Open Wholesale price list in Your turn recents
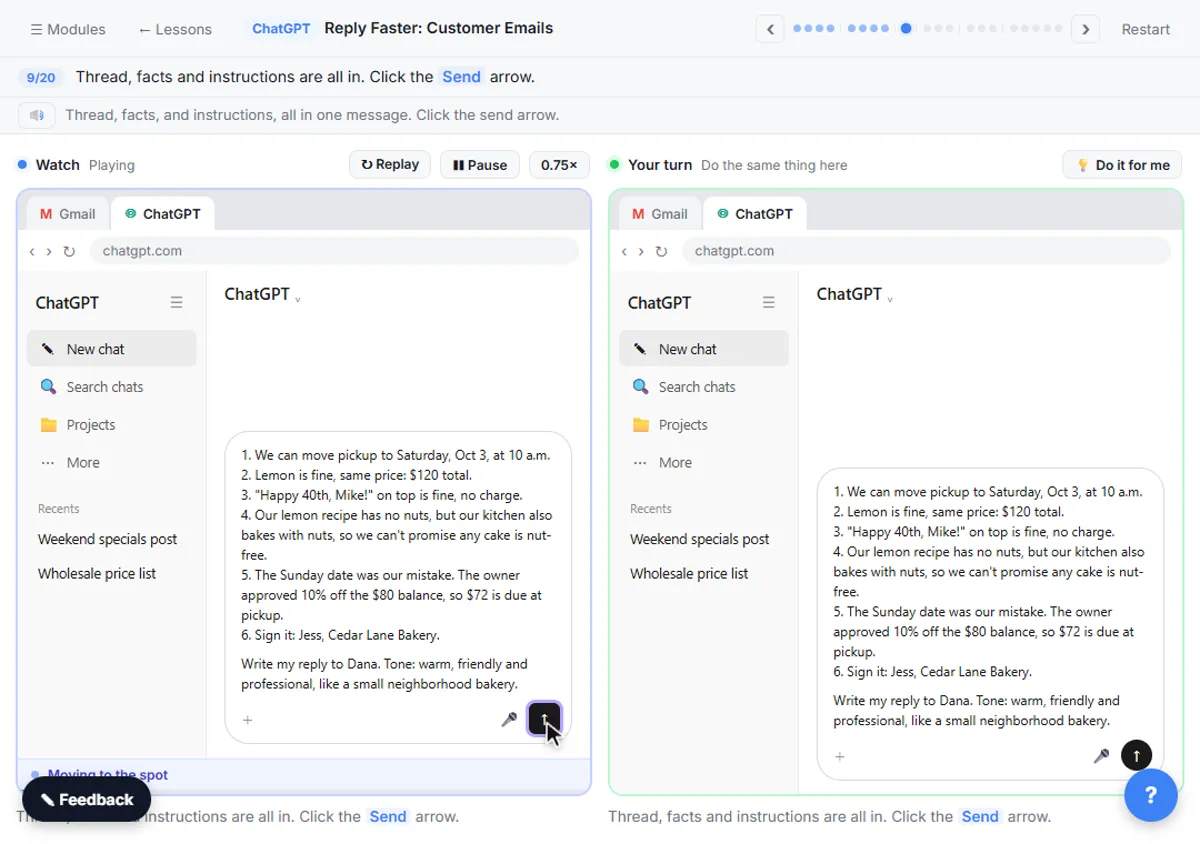 [x=689, y=574]
